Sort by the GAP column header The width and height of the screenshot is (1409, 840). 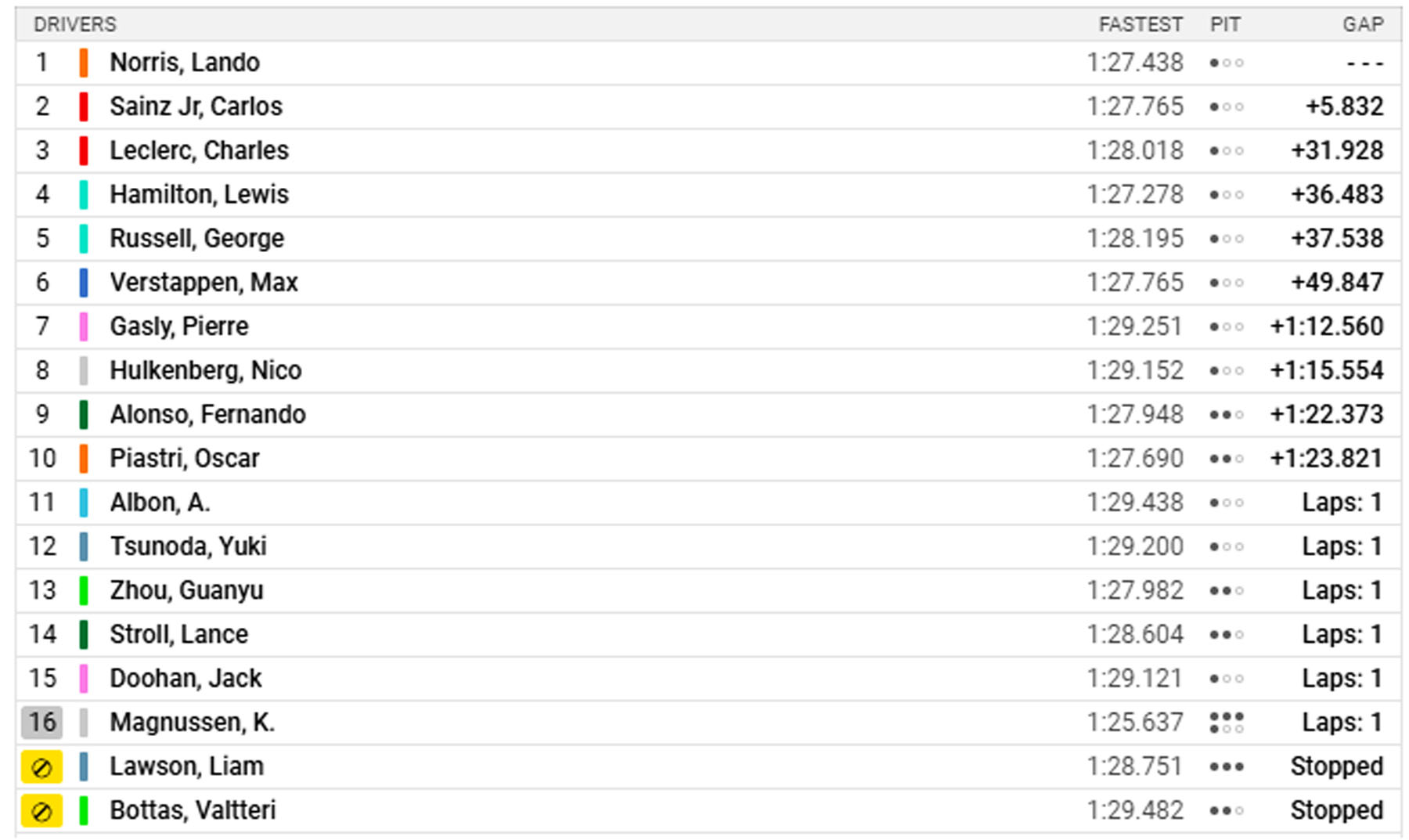pyautogui.click(x=1363, y=25)
